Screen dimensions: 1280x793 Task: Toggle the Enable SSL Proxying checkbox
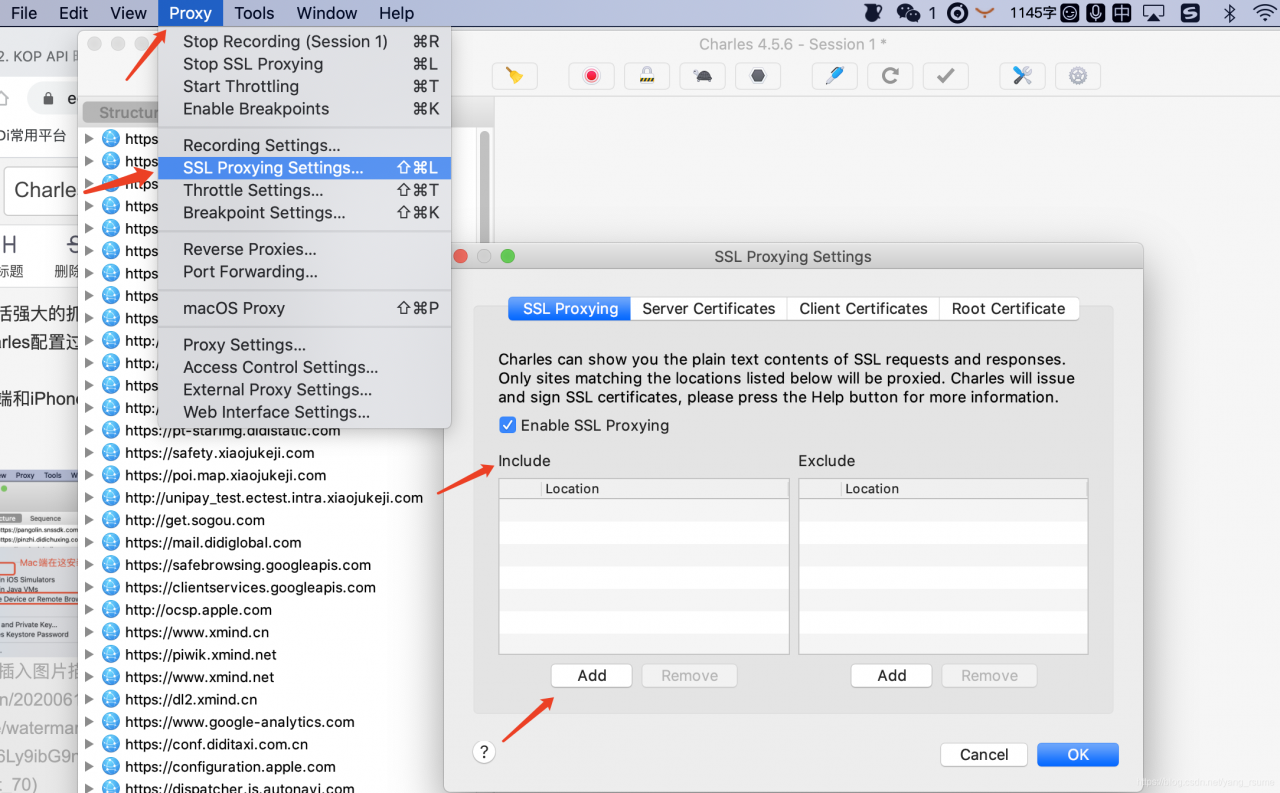point(508,425)
